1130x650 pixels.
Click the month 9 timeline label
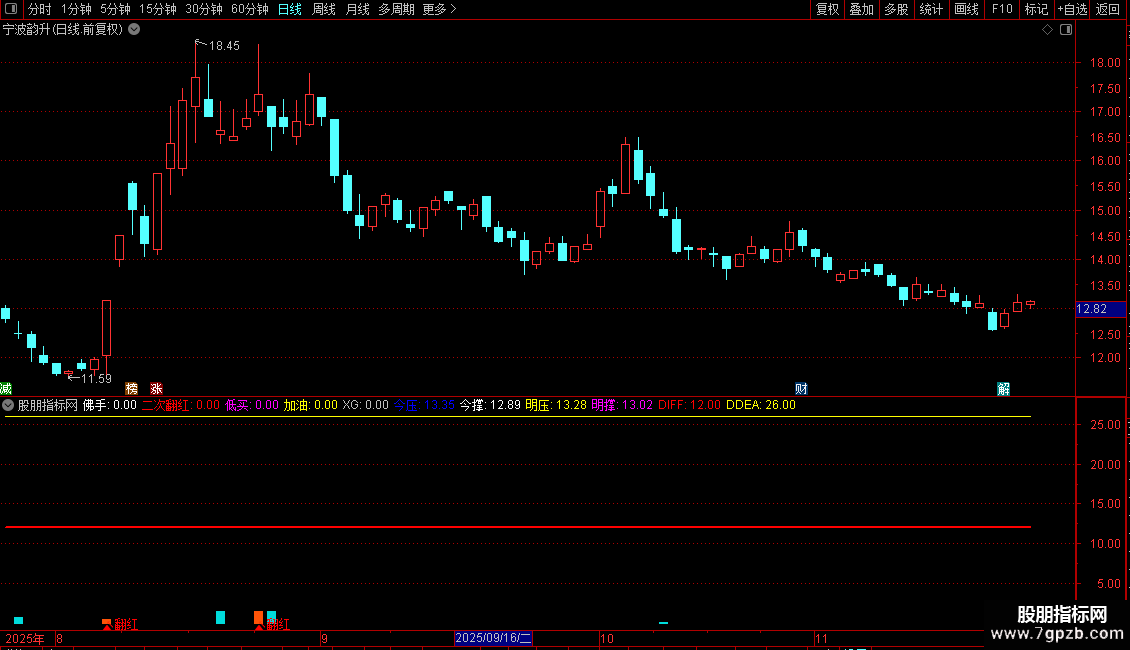pyautogui.click(x=324, y=638)
